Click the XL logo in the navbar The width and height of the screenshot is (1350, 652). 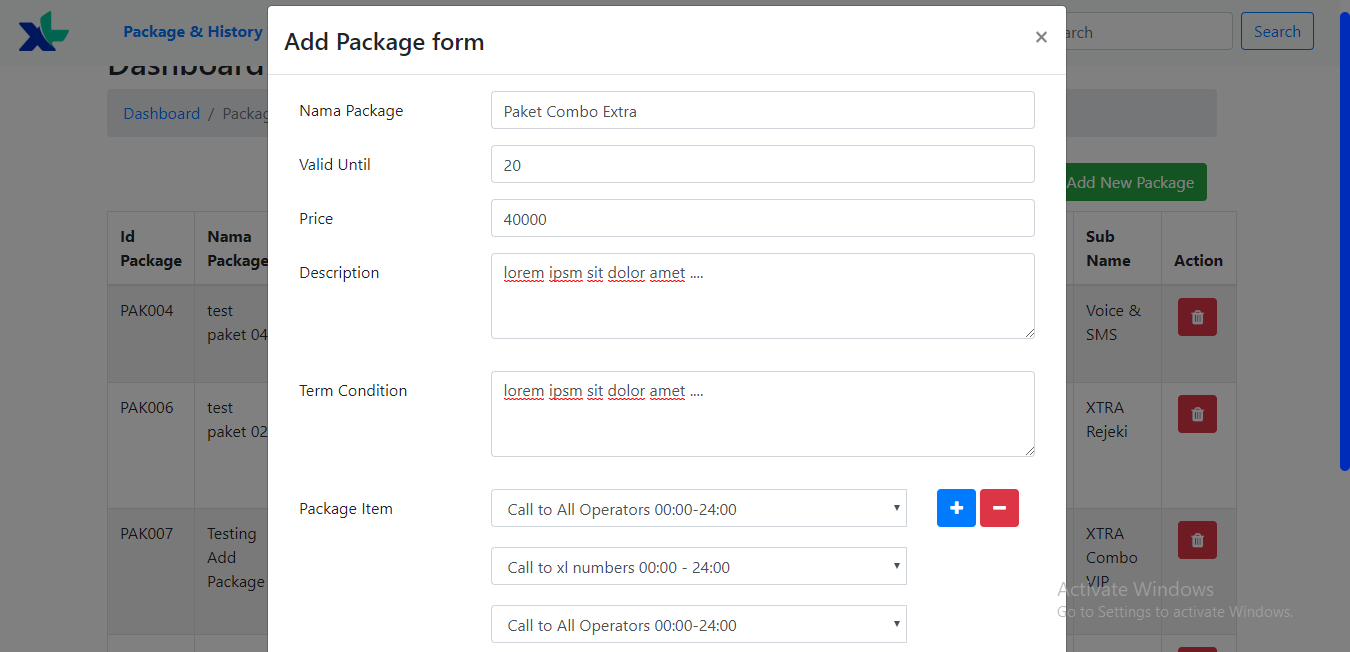(x=43, y=31)
